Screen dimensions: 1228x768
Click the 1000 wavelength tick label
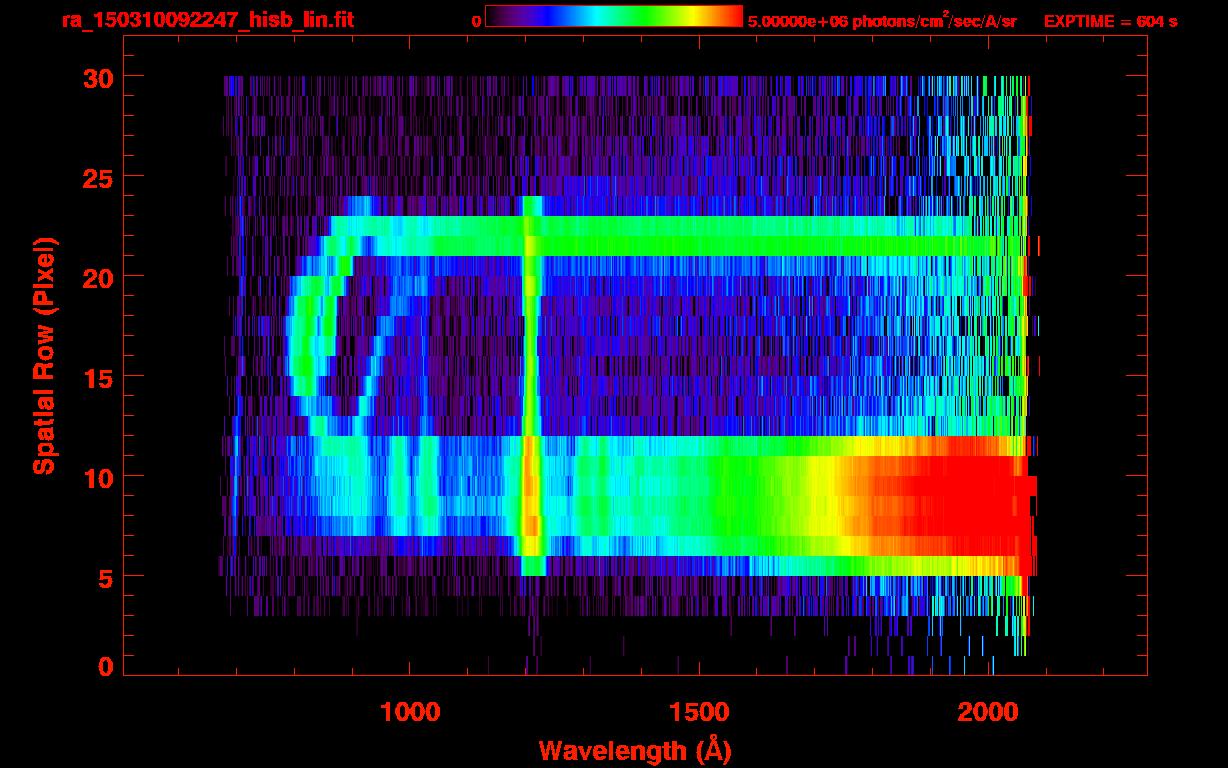[x=410, y=712]
